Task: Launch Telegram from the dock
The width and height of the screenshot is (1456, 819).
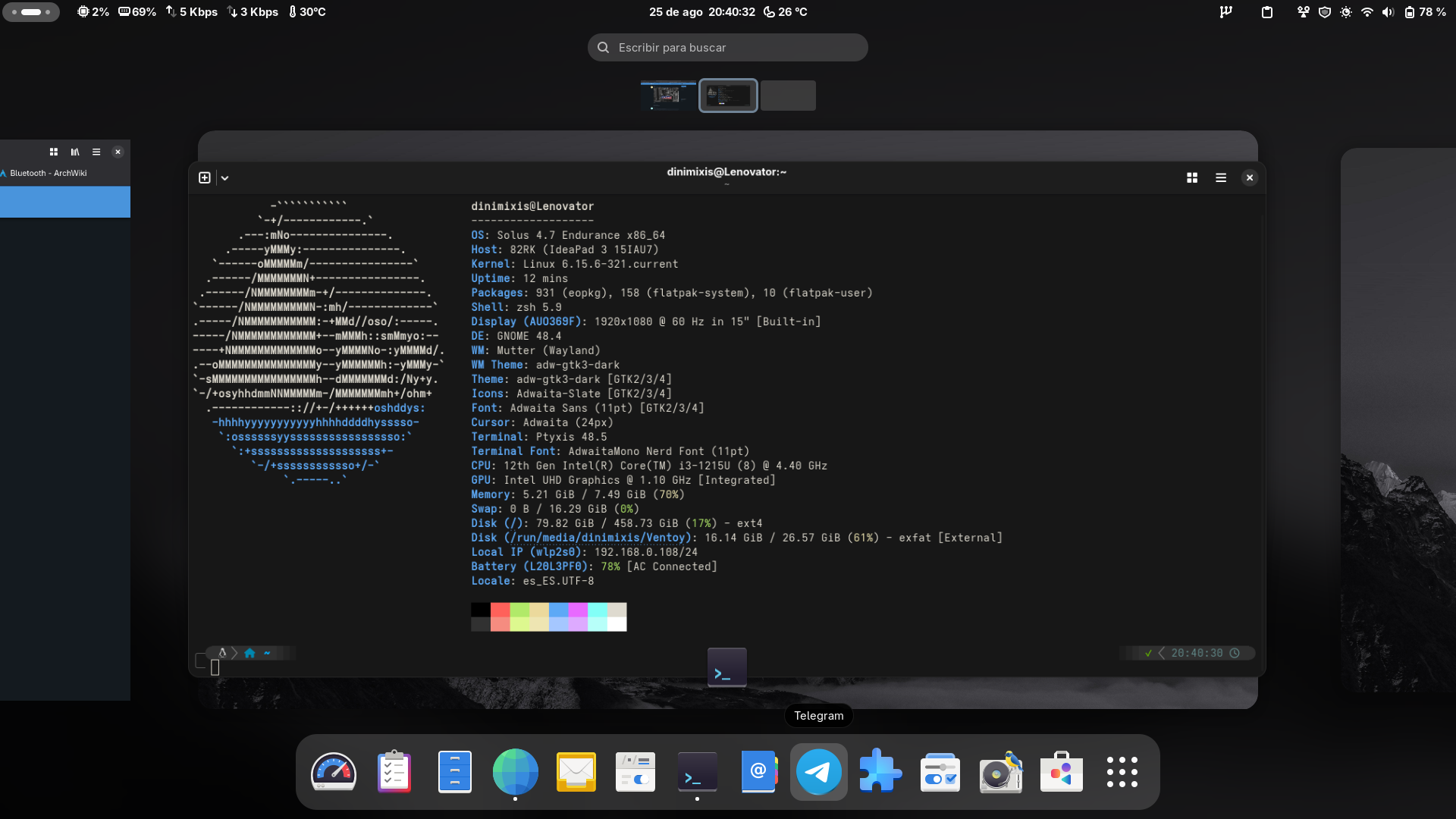Action: coord(819,772)
